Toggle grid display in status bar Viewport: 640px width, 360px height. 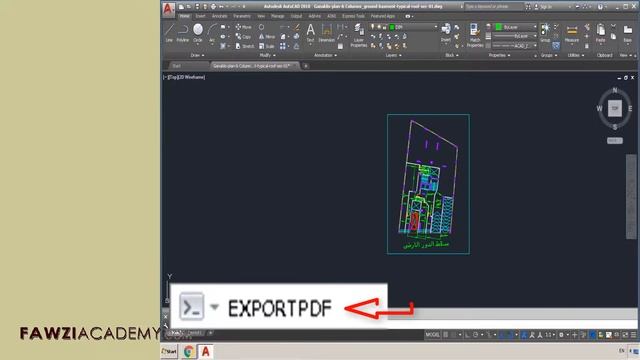coord(446,335)
